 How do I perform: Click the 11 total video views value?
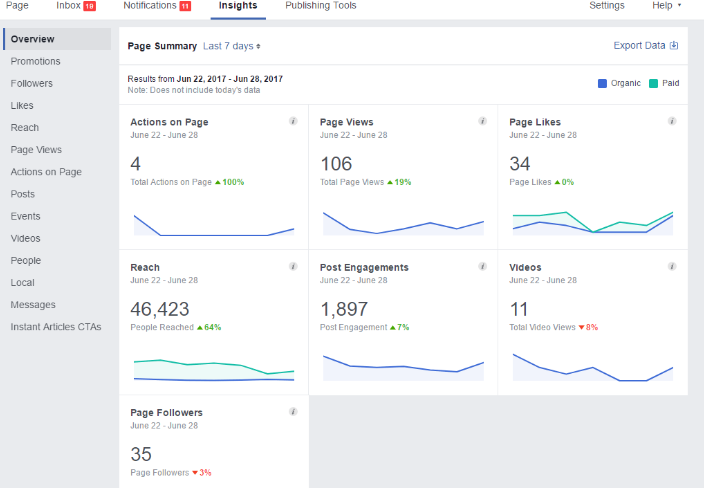tap(519, 309)
